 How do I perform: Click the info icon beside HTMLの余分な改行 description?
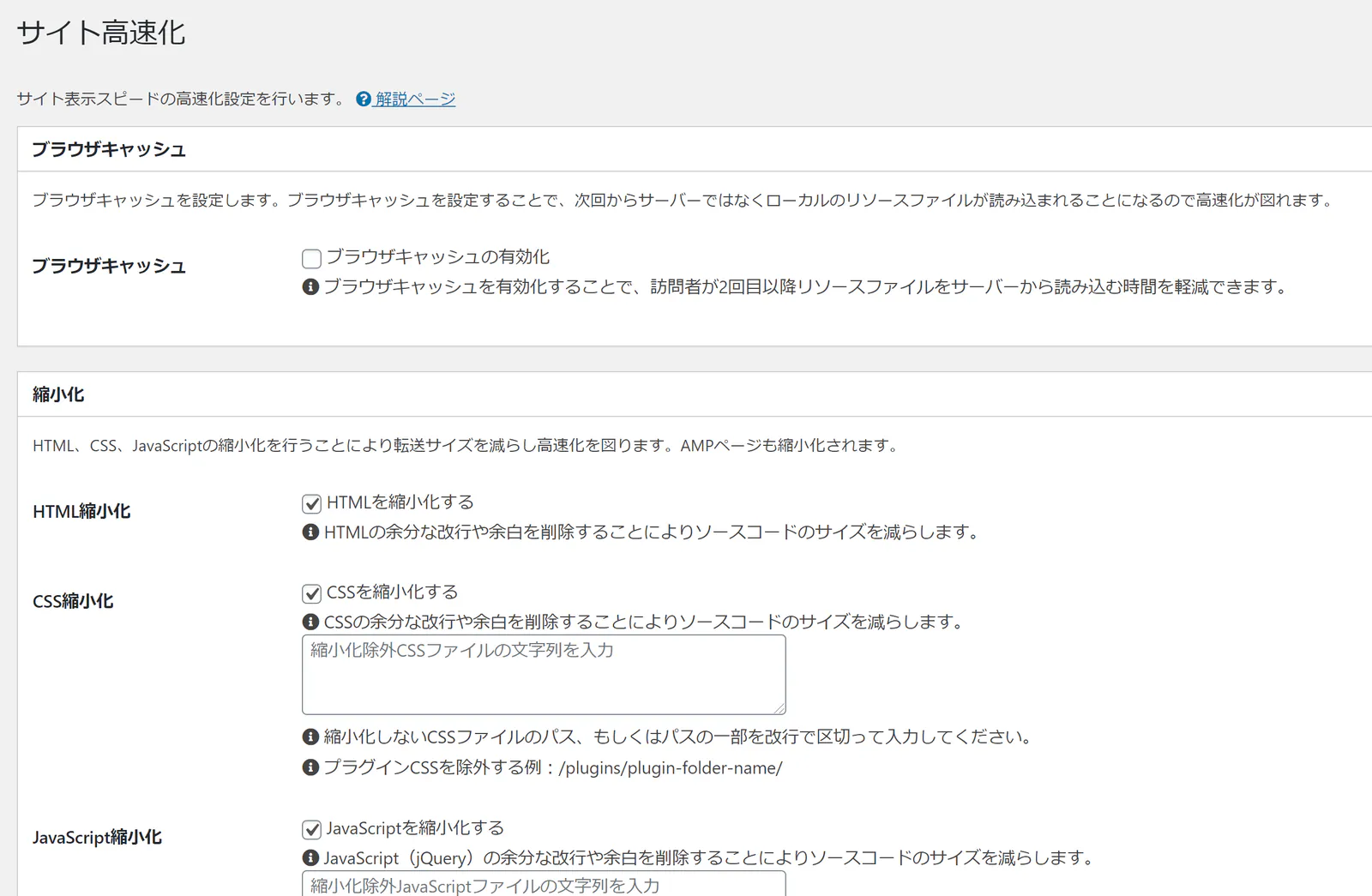(310, 532)
